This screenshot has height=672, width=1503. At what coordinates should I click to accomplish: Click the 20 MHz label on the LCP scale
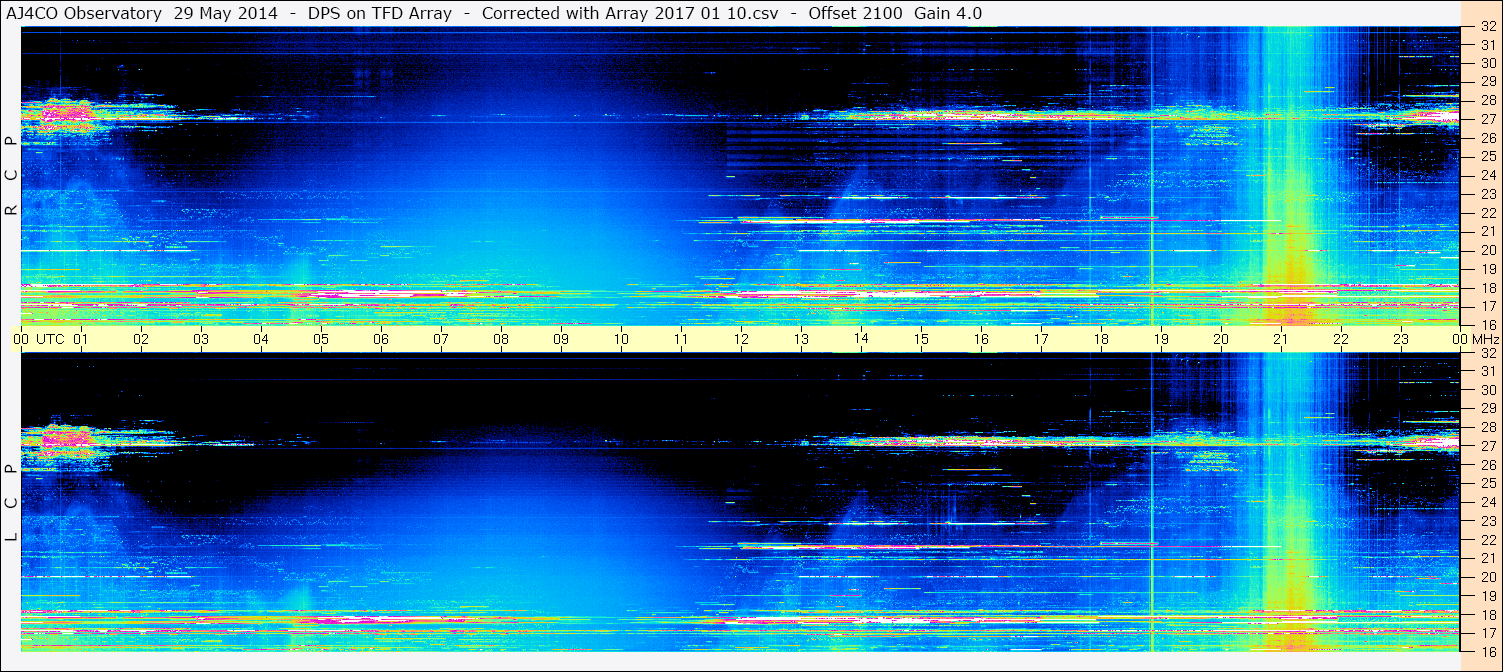[x=1487, y=577]
